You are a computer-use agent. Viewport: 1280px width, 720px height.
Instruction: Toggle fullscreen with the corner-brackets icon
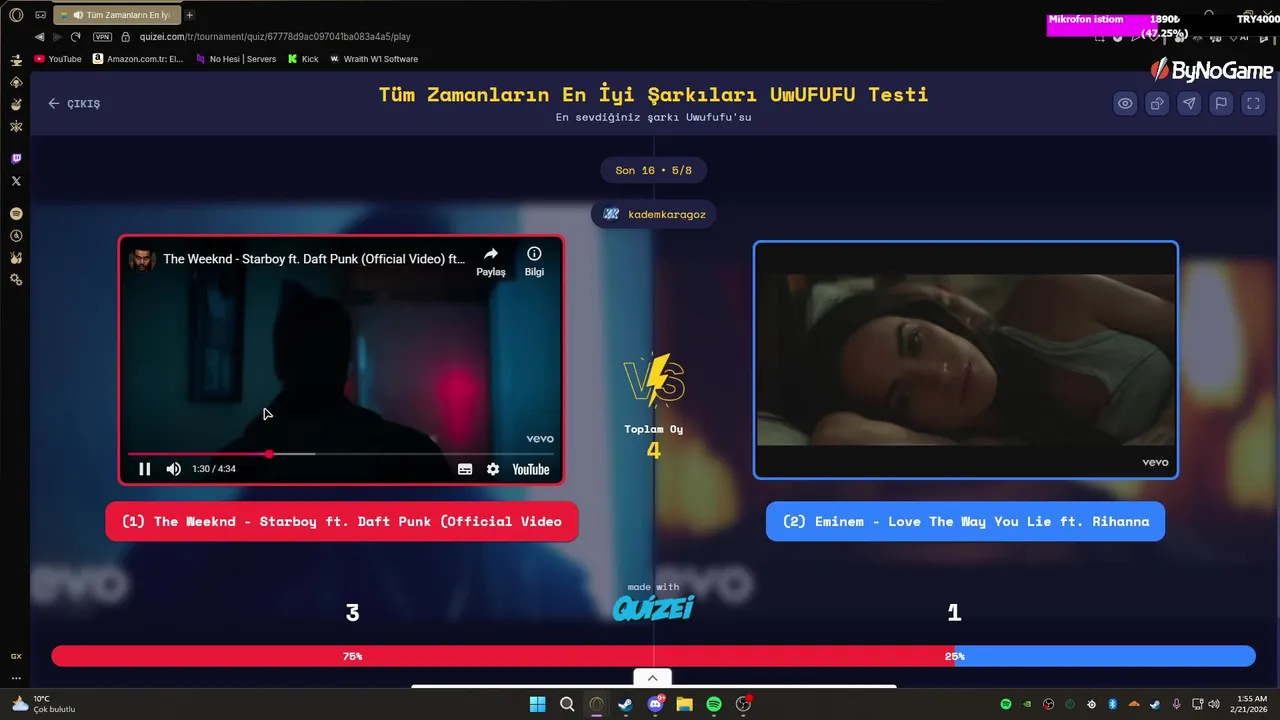(1253, 103)
